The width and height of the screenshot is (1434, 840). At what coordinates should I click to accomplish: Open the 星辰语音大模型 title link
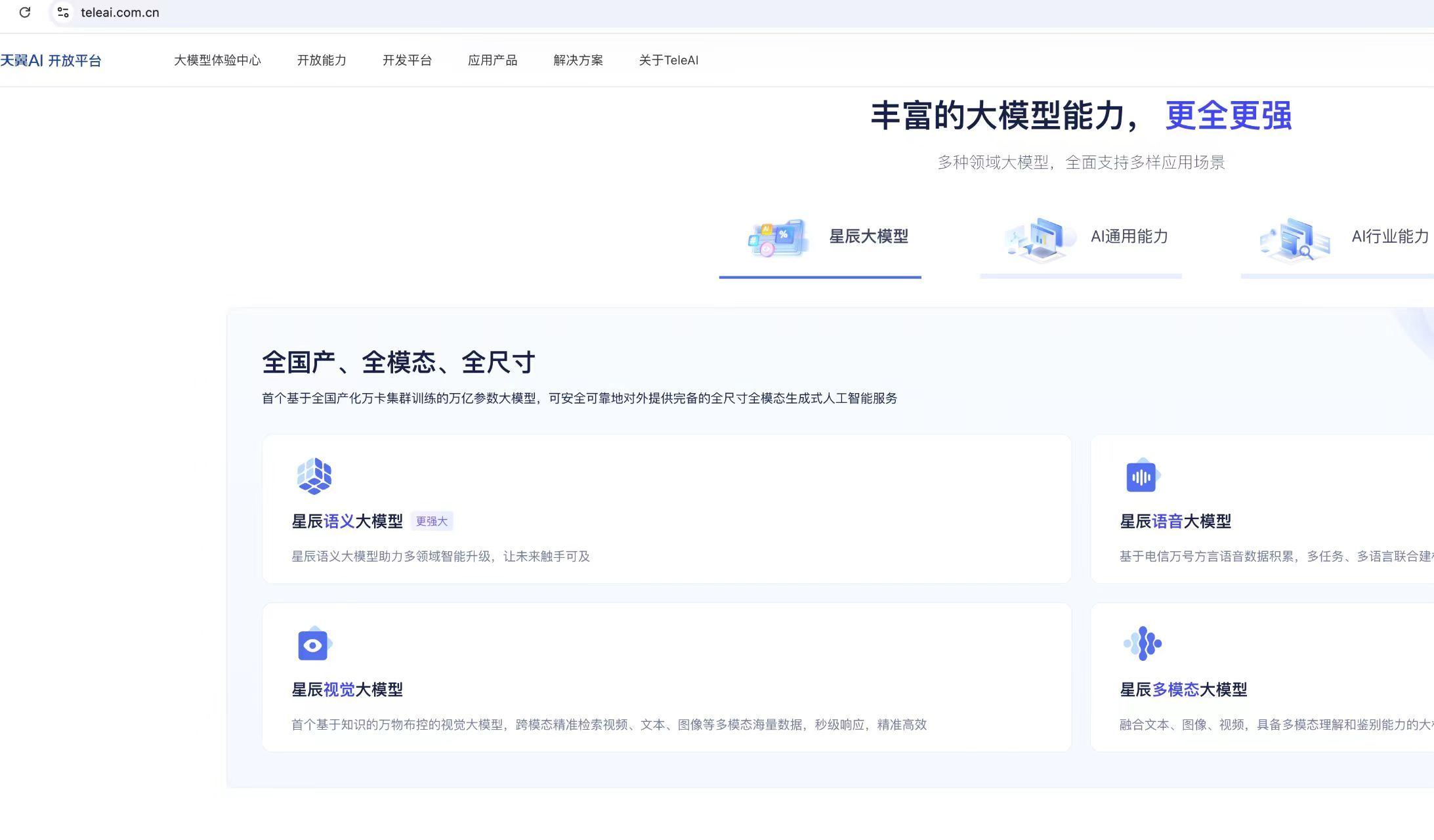click(x=1175, y=521)
